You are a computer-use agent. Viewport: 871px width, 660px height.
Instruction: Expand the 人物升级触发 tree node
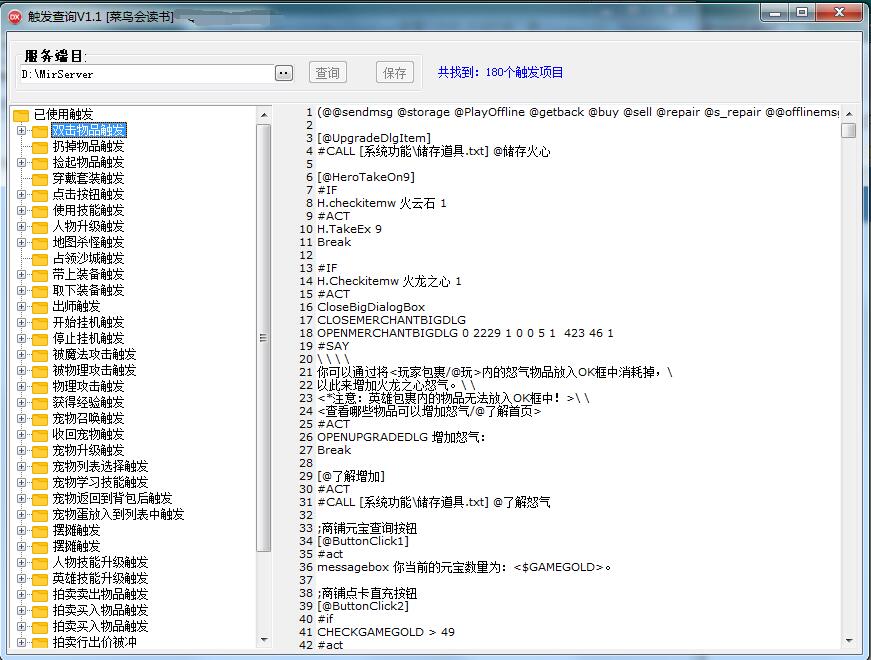[21, 227]
